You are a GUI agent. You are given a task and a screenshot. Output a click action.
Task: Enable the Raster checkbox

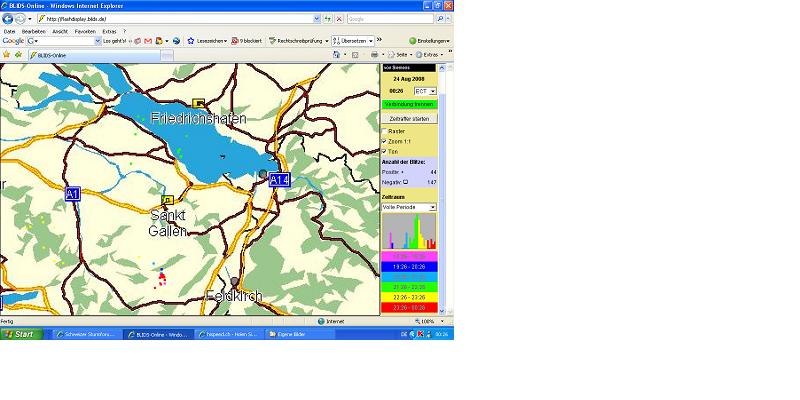pos(385,131)
